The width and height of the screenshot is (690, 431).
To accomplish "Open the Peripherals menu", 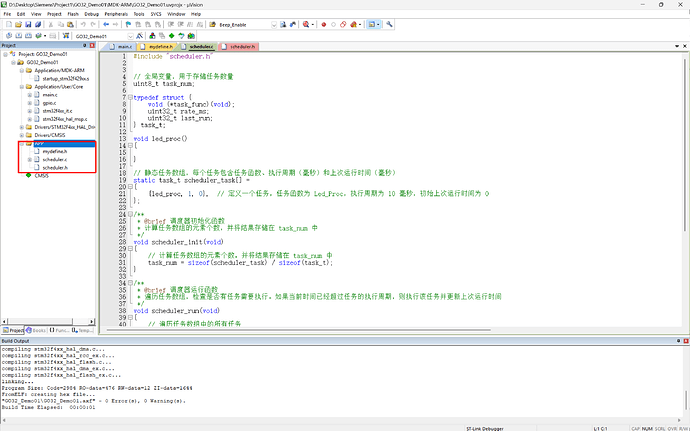I will point(116,14).
